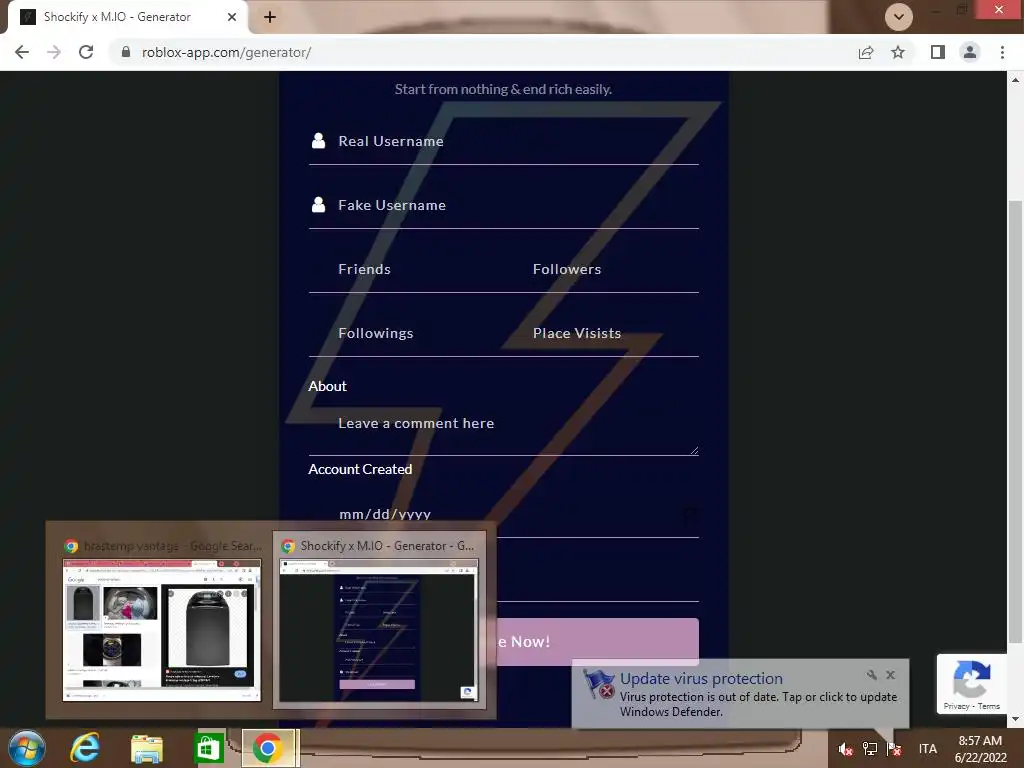Close the Shockify x M.IO tab
Viewport: 1024px width, 768px height.
click(232, 17)
